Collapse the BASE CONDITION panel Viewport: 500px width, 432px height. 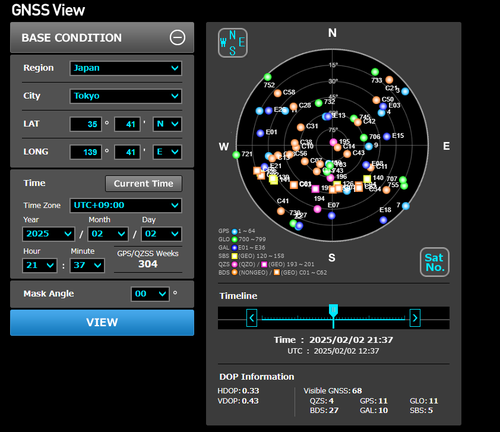tap(177, 37)
